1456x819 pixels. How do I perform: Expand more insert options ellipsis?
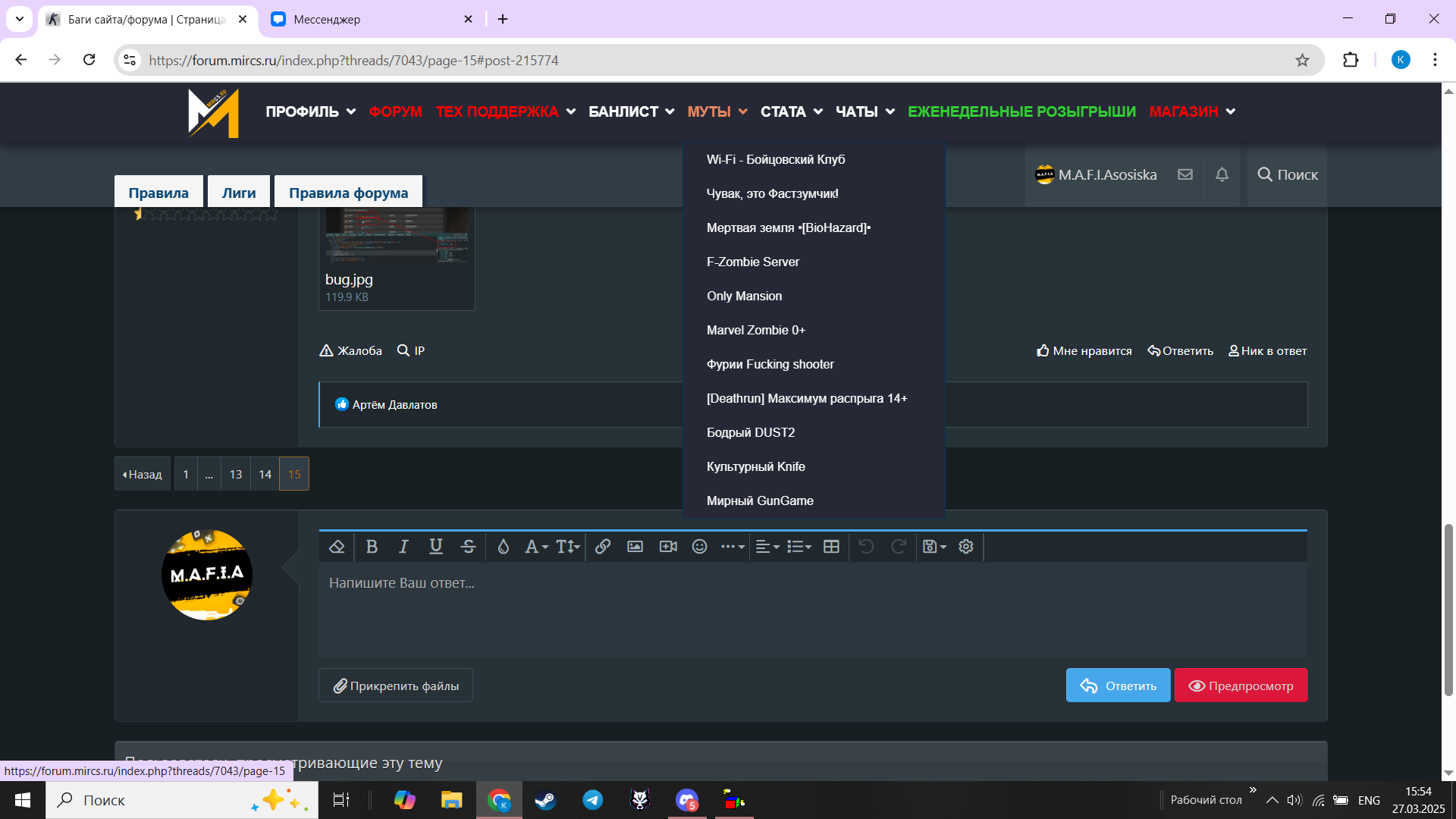click(x=733, y=547)
